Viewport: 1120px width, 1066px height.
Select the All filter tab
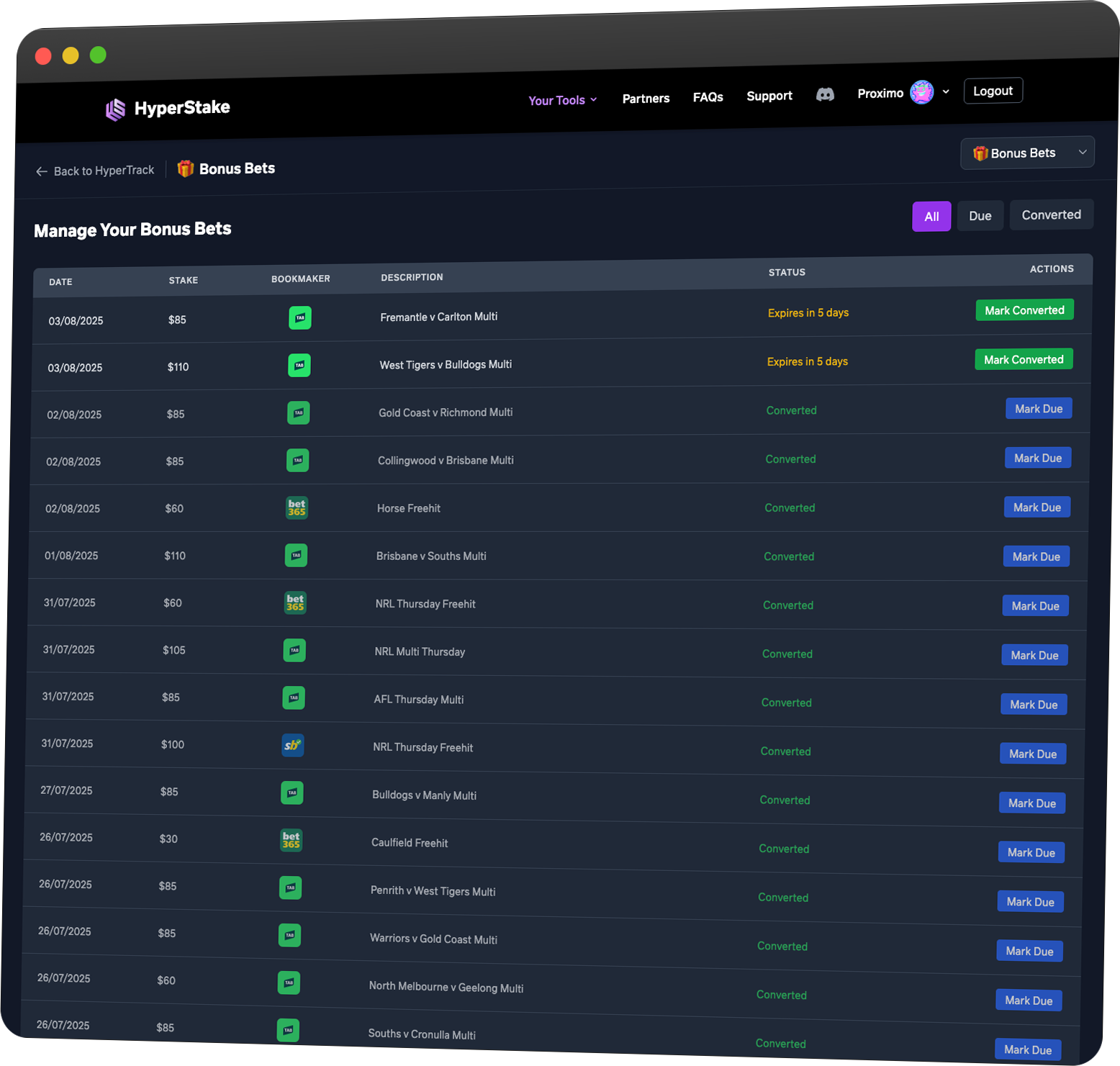click(931, 217)
